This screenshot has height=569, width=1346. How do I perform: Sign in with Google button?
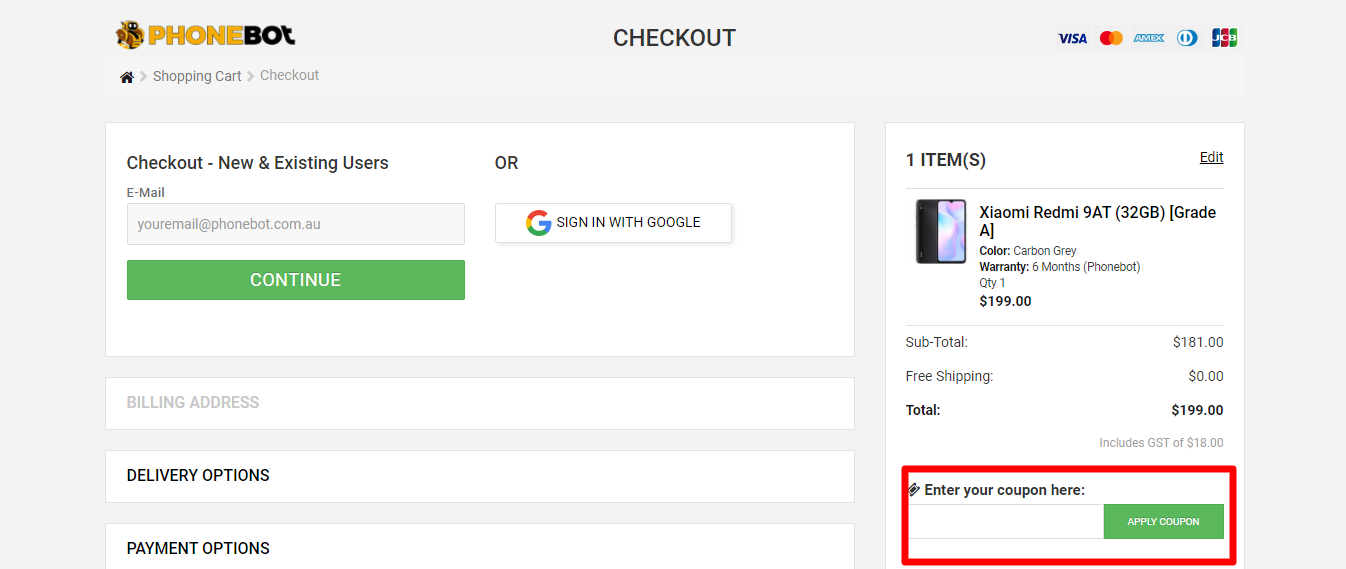pyautogui.click(x=613, y=223)
